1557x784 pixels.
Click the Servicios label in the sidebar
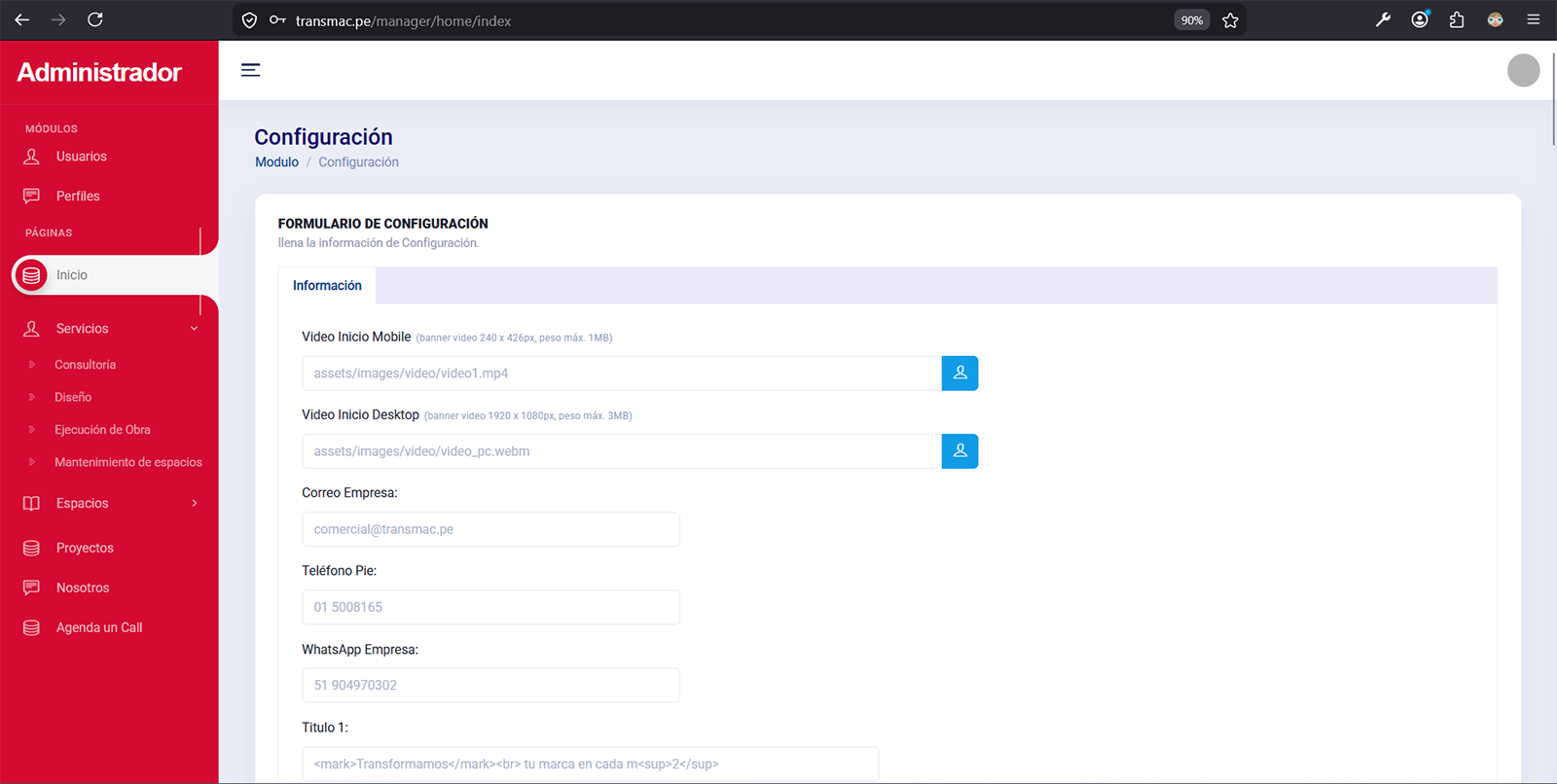pos(82,329)
